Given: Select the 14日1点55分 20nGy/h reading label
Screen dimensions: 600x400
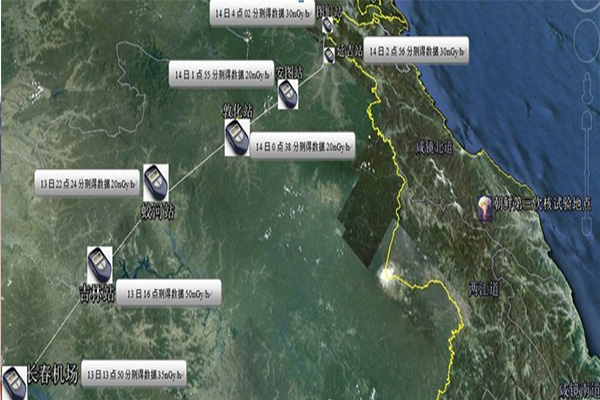Looking at the screenshot, I should [x=220, y=76].
